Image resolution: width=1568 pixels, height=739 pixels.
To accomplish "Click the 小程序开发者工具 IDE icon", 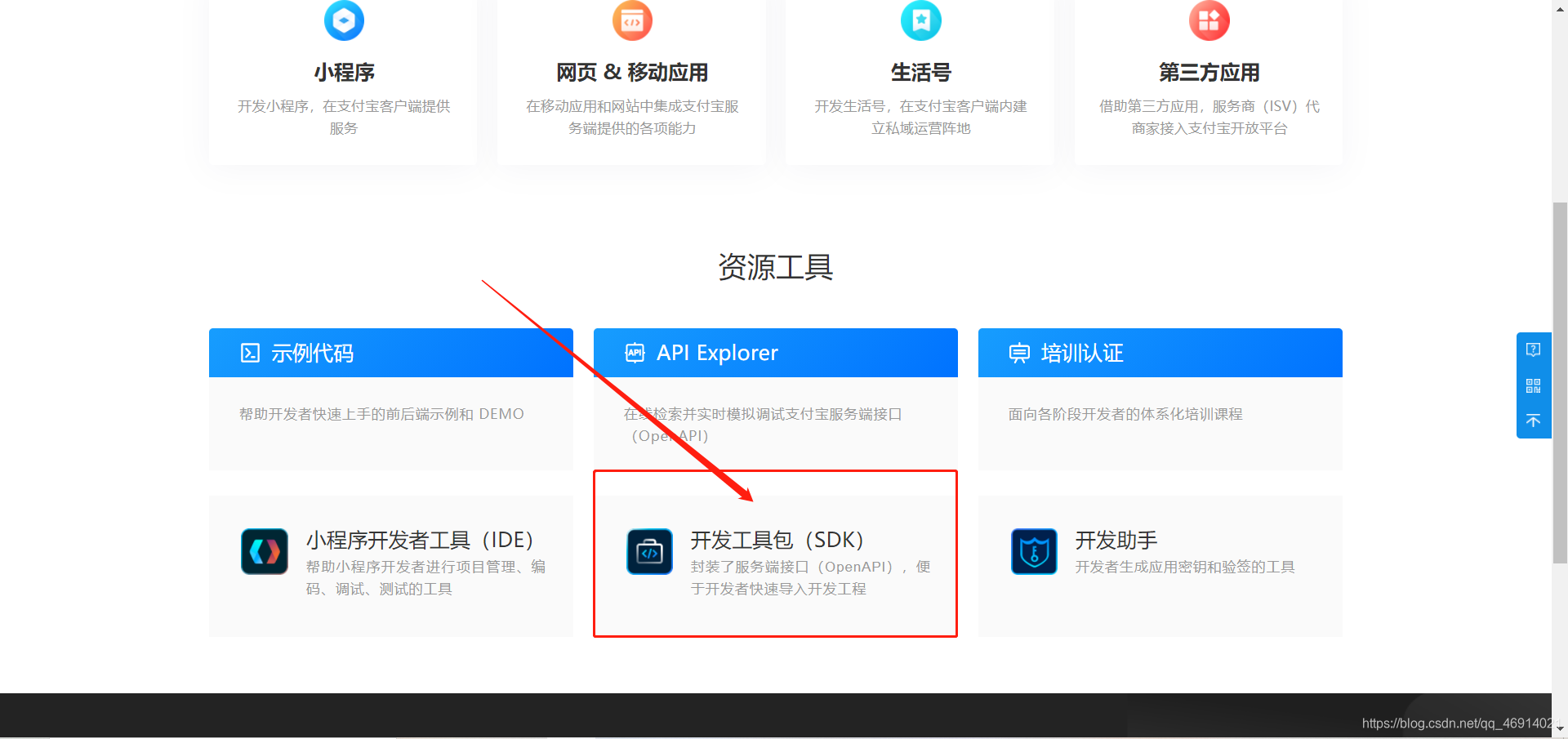I will (x=265, y=551).
